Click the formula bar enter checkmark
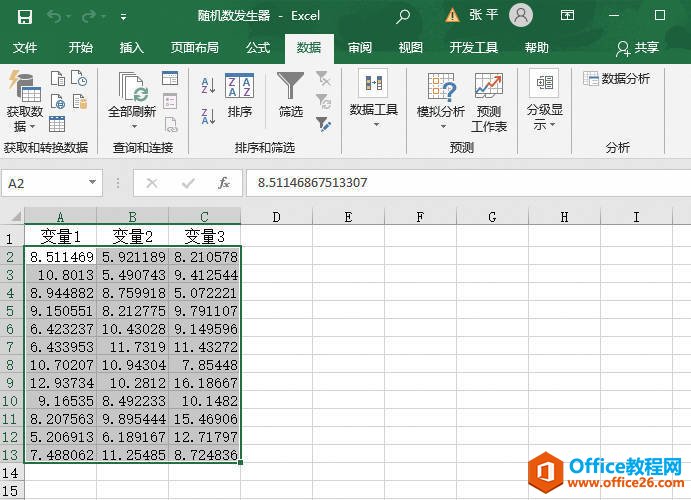Screen dimensions: 691x500 (188, 183)
